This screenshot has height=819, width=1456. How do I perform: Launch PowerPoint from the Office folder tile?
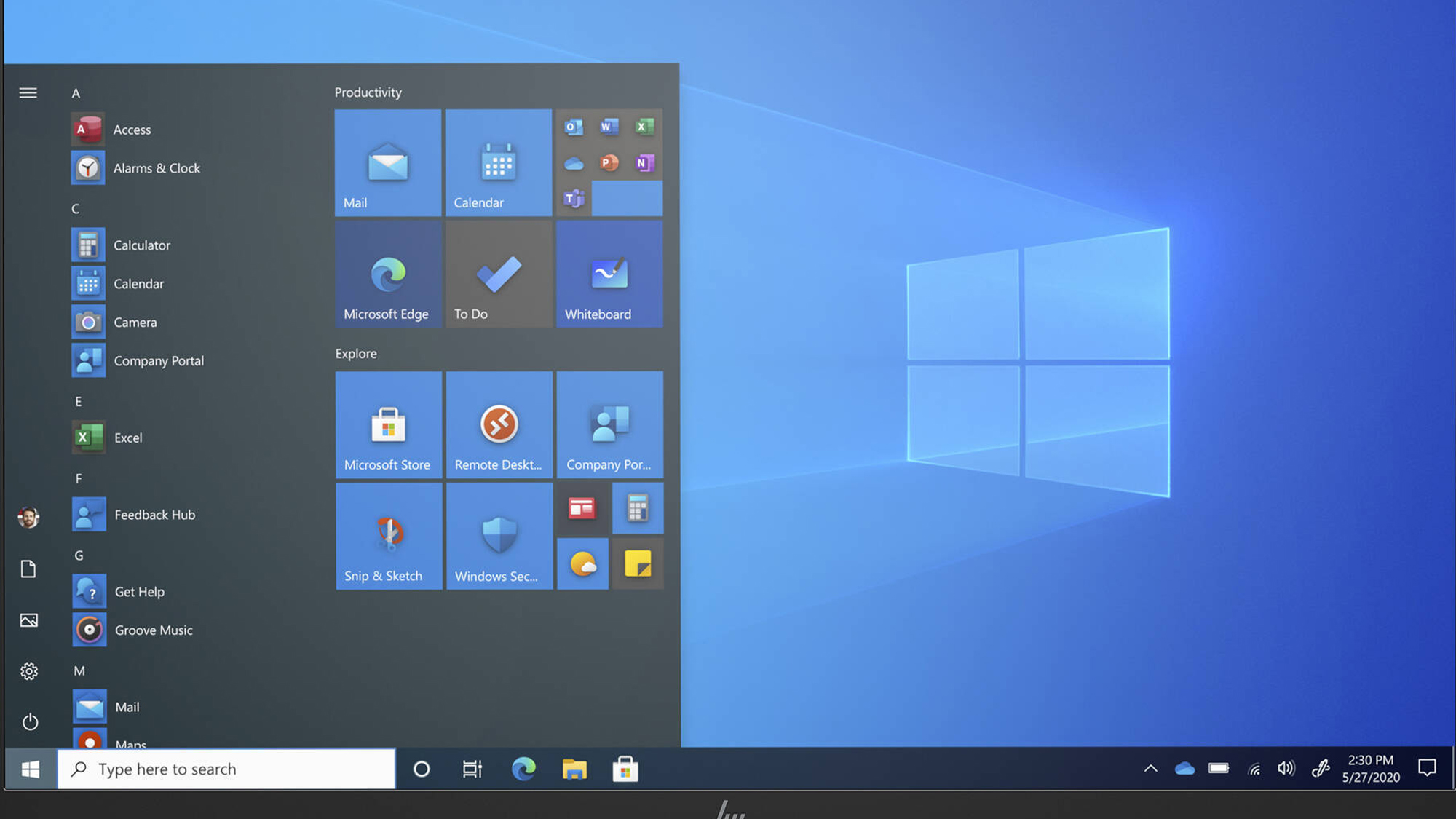pyautogui.click(x=609, y=163)
